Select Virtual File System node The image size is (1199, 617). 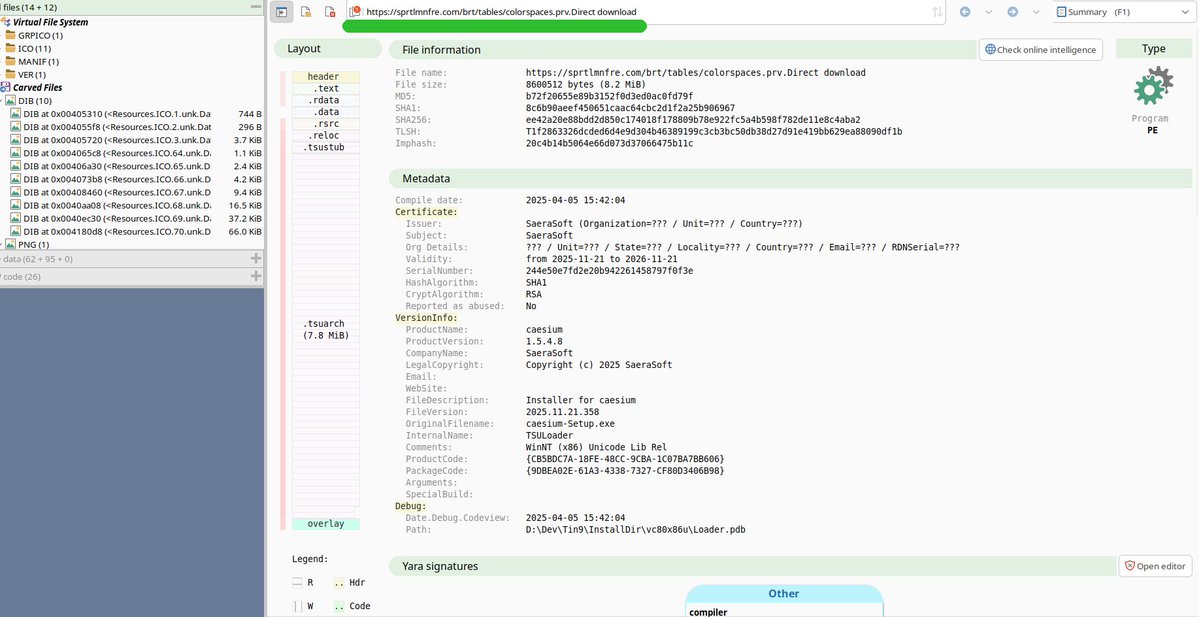[x=50, y=22]
